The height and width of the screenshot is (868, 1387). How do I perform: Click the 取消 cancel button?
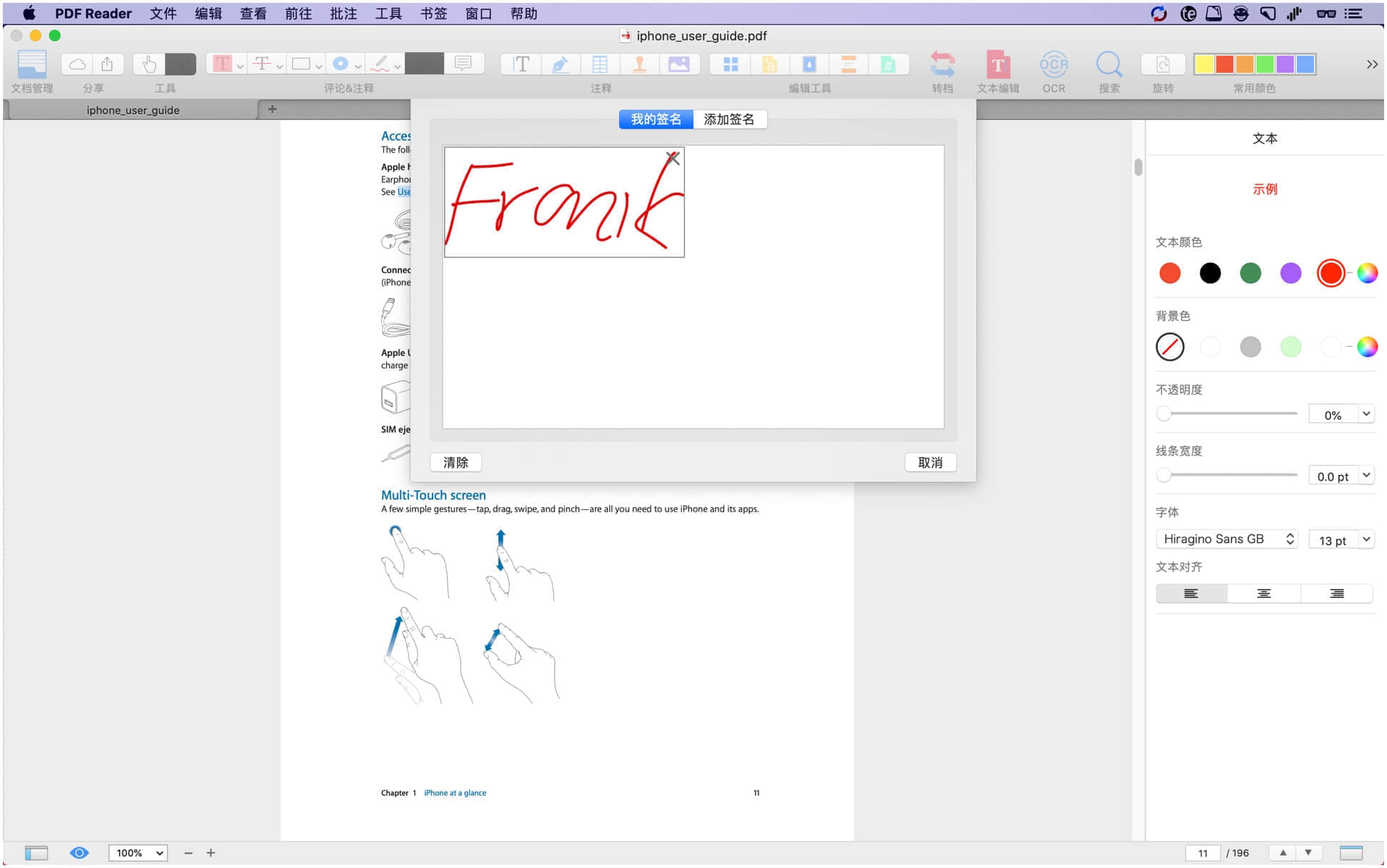pos(930,463)
